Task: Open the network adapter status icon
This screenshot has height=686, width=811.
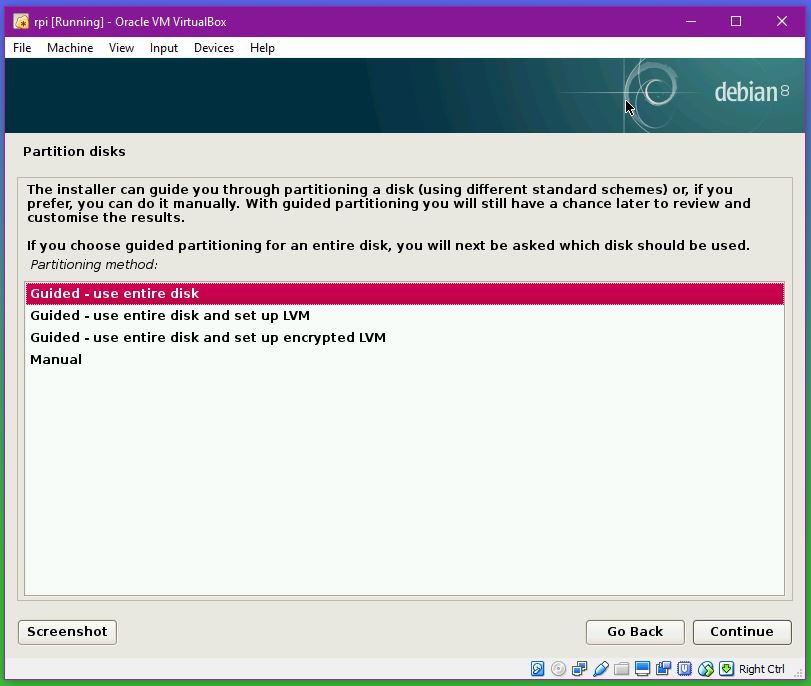Action: 580,669
